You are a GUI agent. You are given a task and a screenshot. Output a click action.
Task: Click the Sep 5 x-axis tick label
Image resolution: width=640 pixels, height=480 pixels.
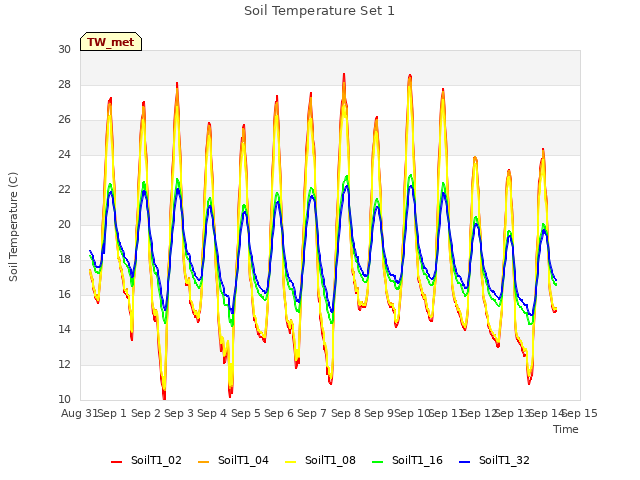(x=246, y=413)
